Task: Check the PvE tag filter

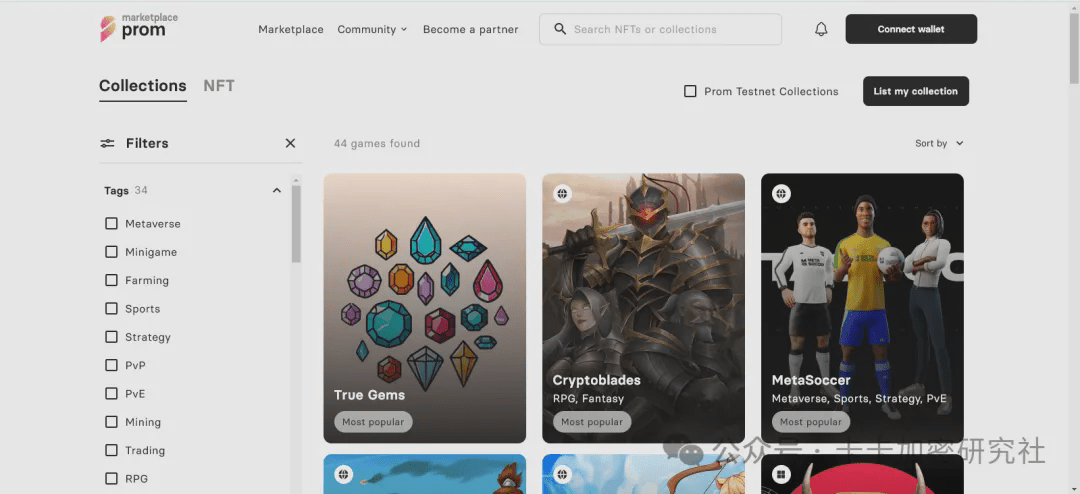Action: [111, 393]
